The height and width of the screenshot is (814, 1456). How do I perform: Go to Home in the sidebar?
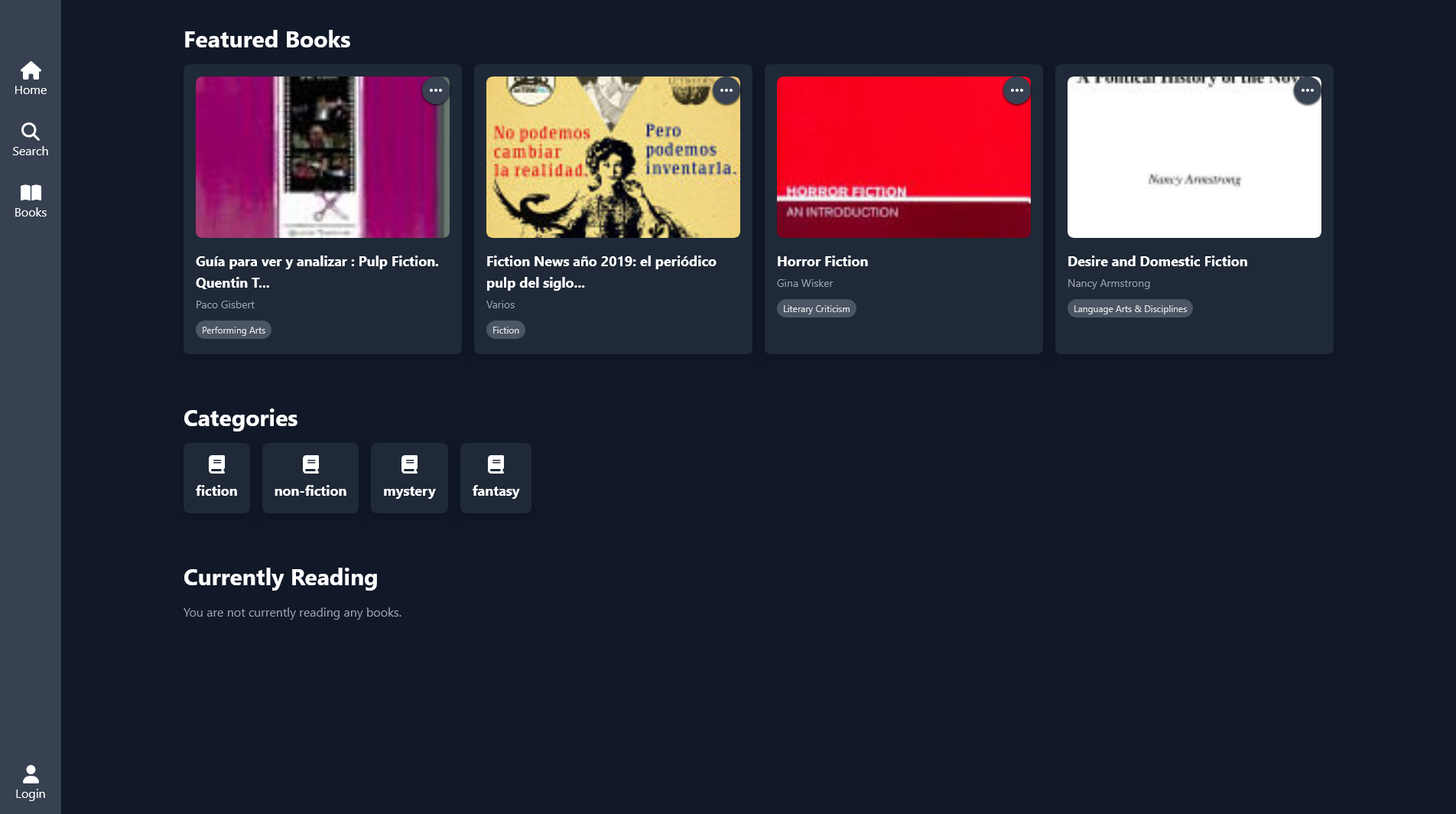coord(31,79)
